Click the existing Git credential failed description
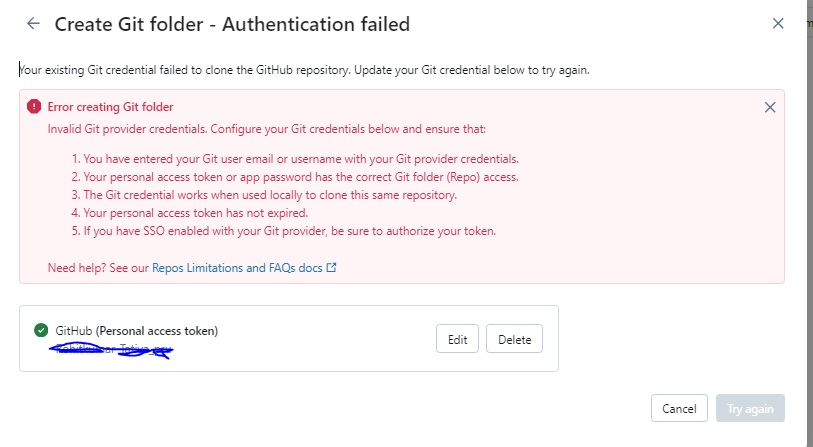Screen dimensions: 813x447 (x=304, y=70)
